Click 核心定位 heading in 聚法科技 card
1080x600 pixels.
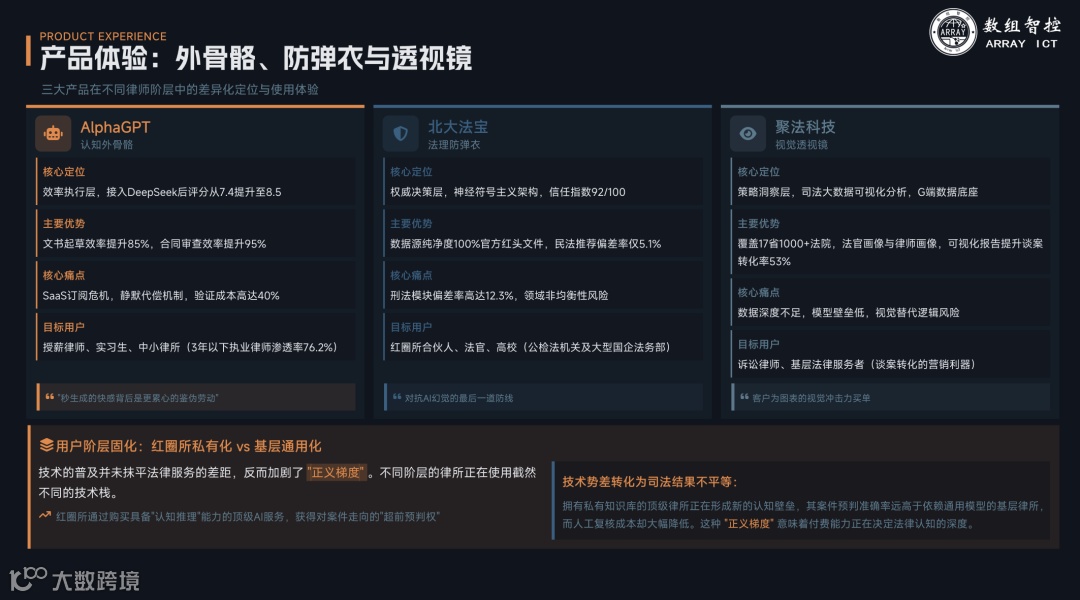[x=758, y=172]
